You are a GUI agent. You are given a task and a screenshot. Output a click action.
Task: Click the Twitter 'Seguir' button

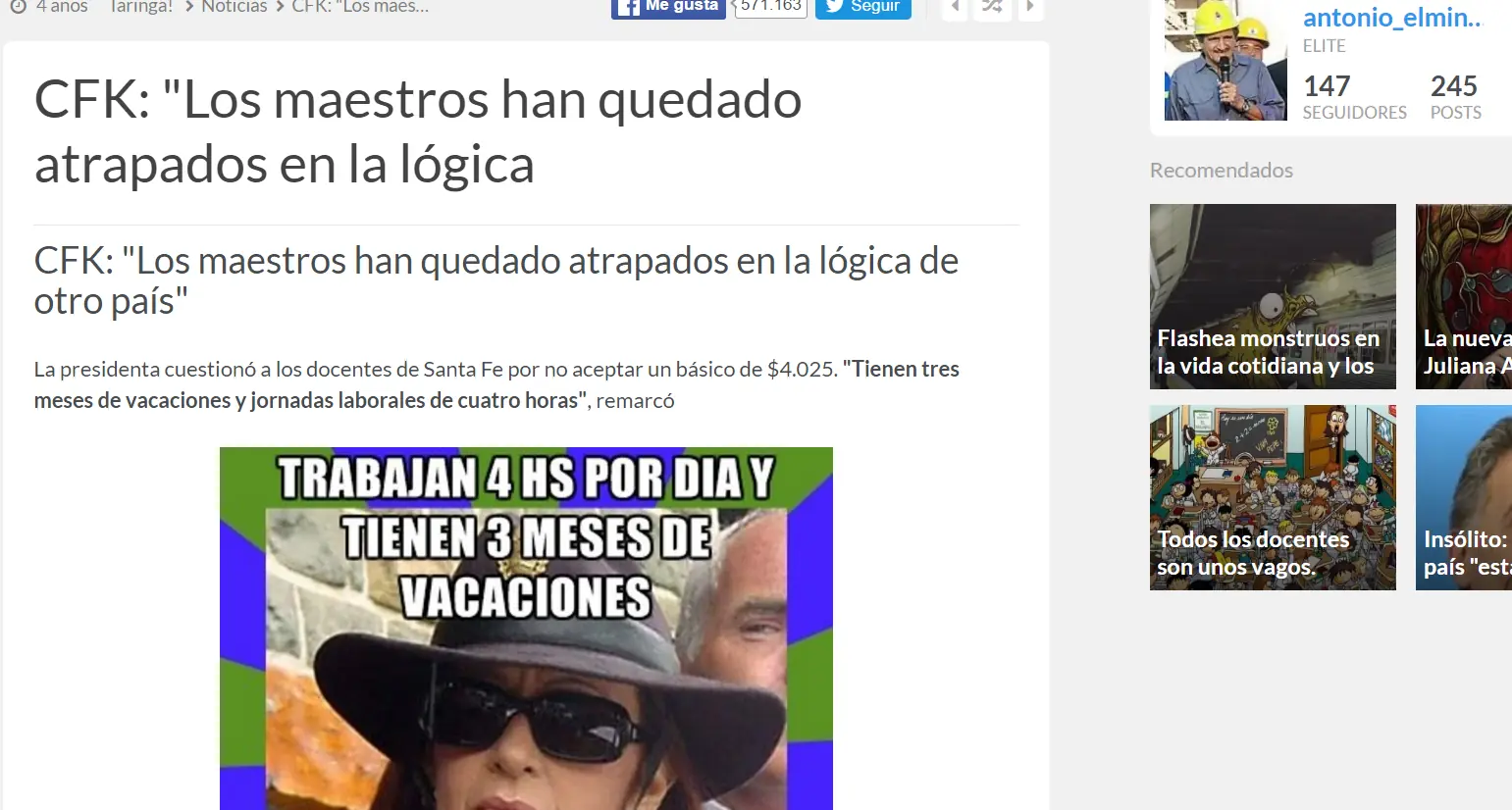(863, 8)
